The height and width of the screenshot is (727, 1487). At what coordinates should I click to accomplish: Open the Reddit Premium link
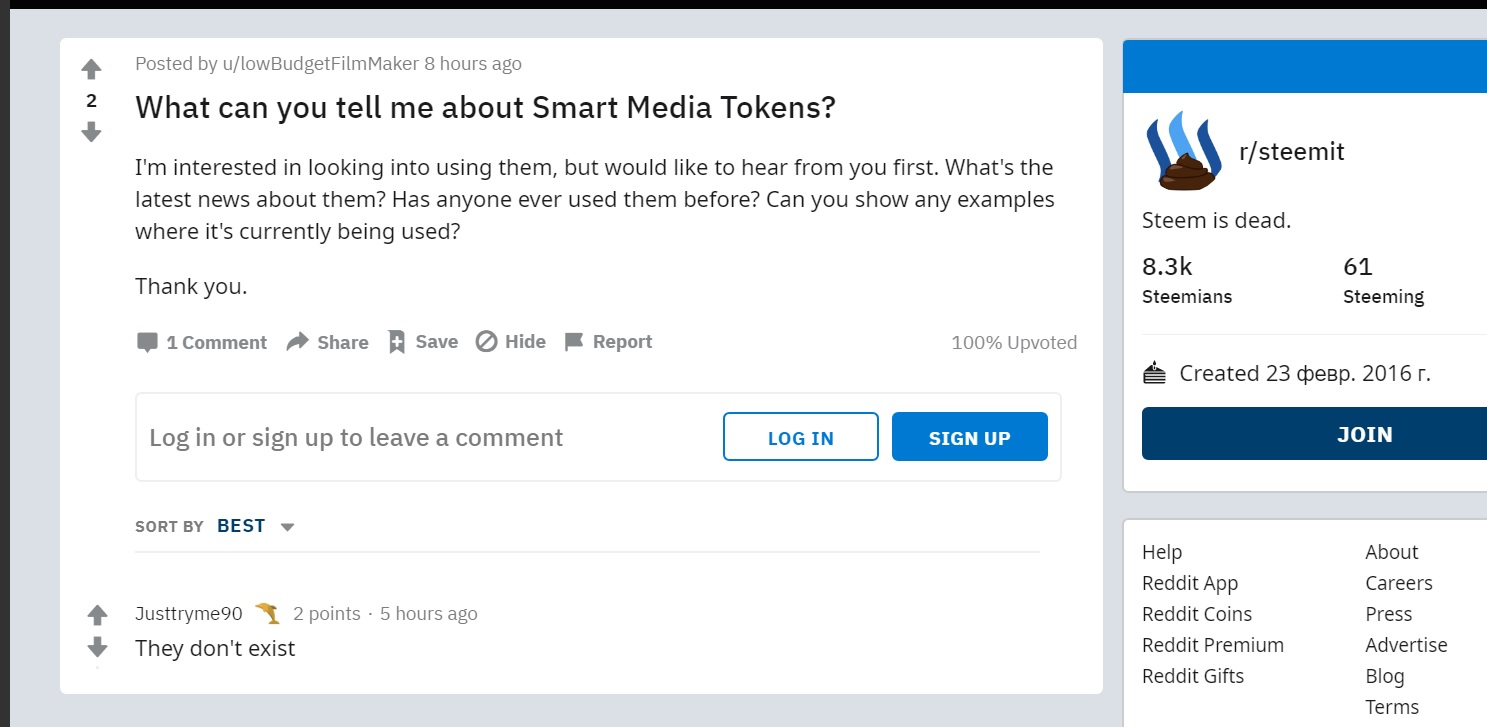1212,645
